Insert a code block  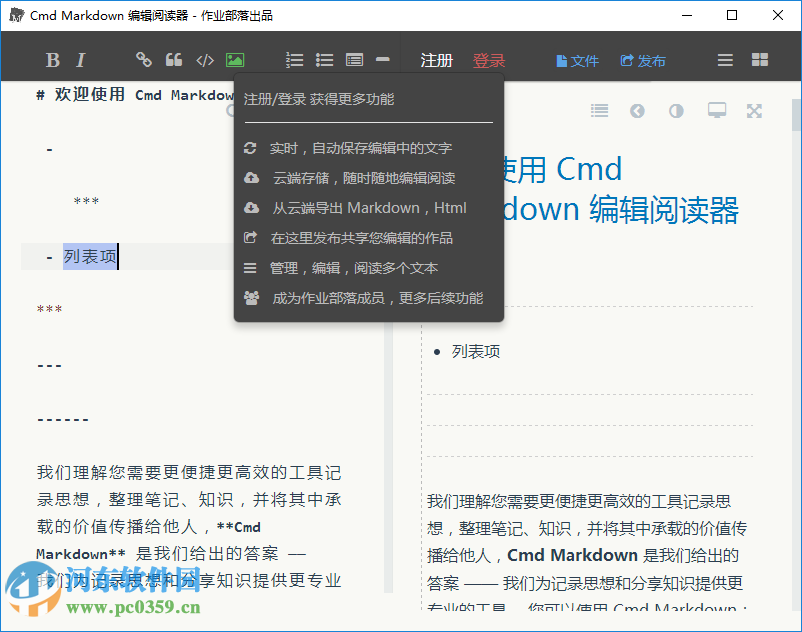click(205, 59)
